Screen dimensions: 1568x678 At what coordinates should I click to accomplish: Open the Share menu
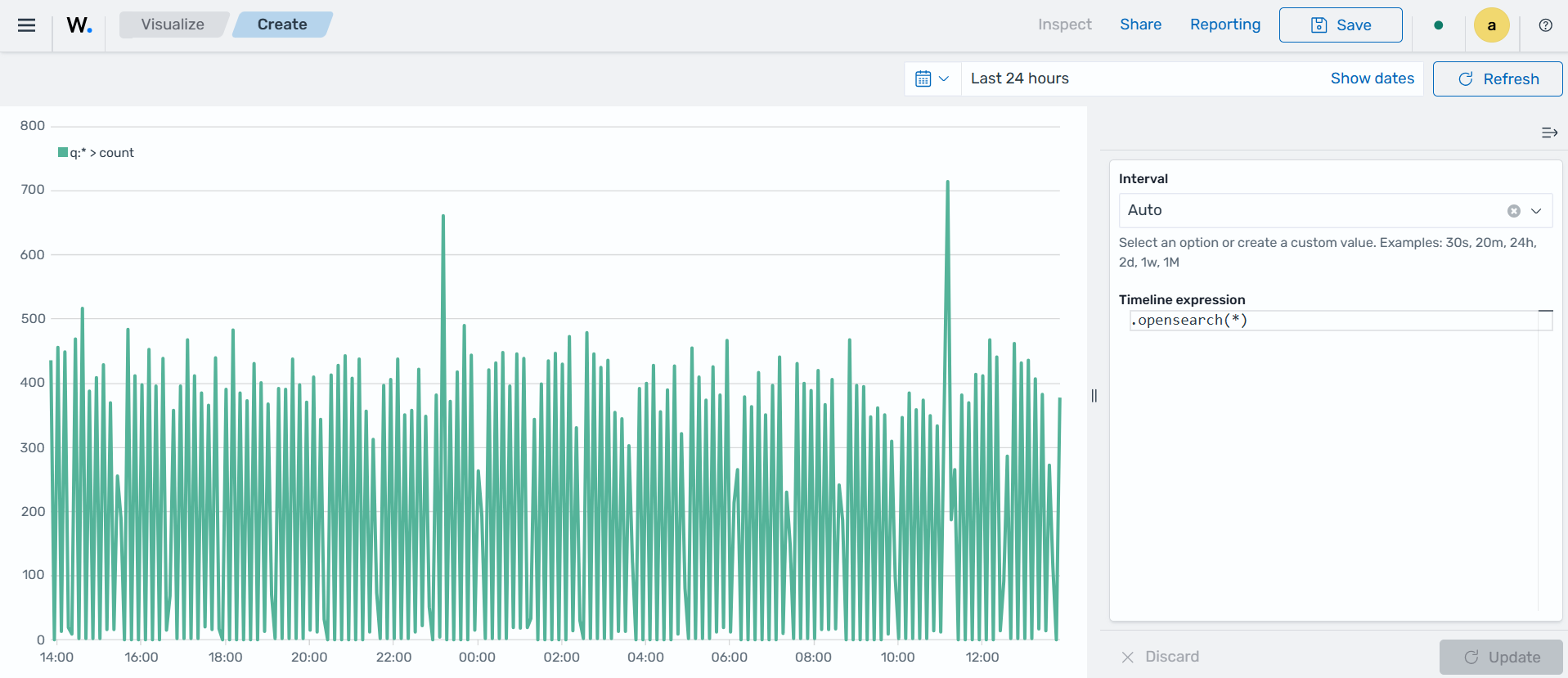point(1140,25)
